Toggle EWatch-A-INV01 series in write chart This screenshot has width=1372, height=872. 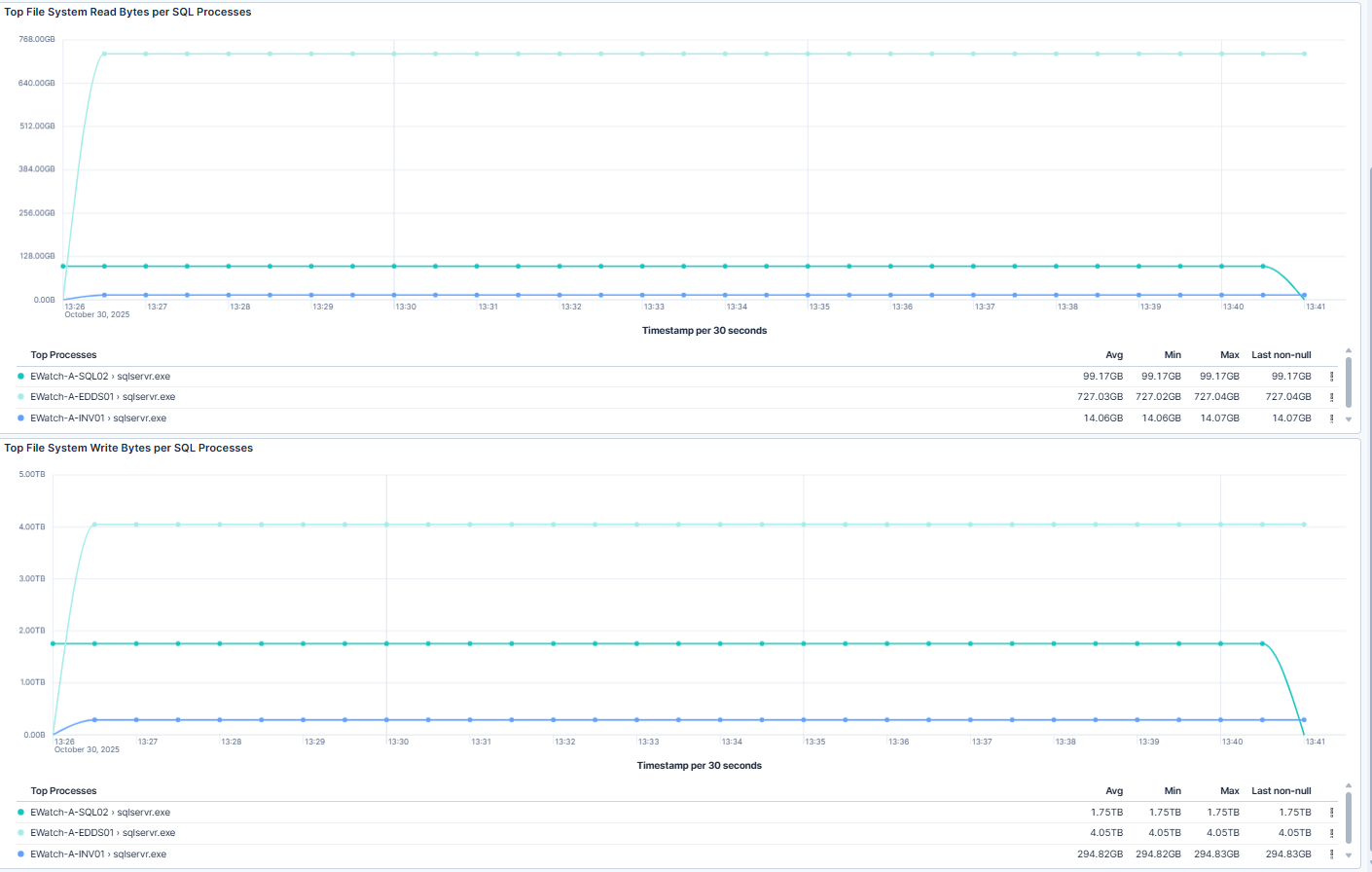pyautogui.click(x=99, y=854)
